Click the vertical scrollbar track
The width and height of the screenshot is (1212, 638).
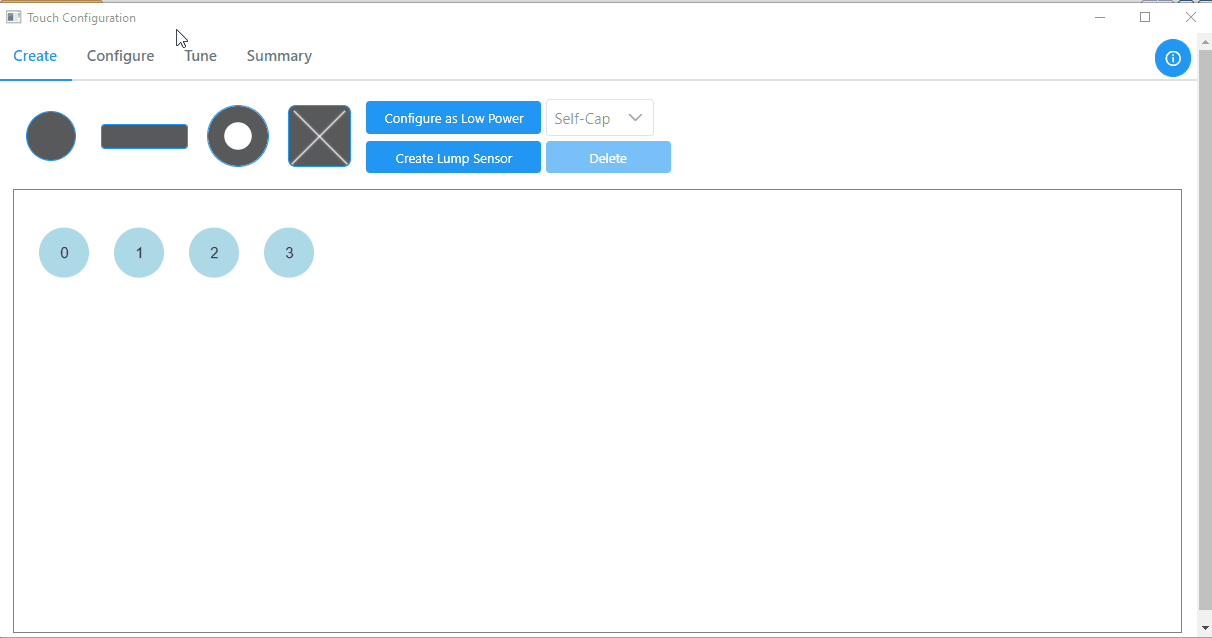pos(1204,330)
